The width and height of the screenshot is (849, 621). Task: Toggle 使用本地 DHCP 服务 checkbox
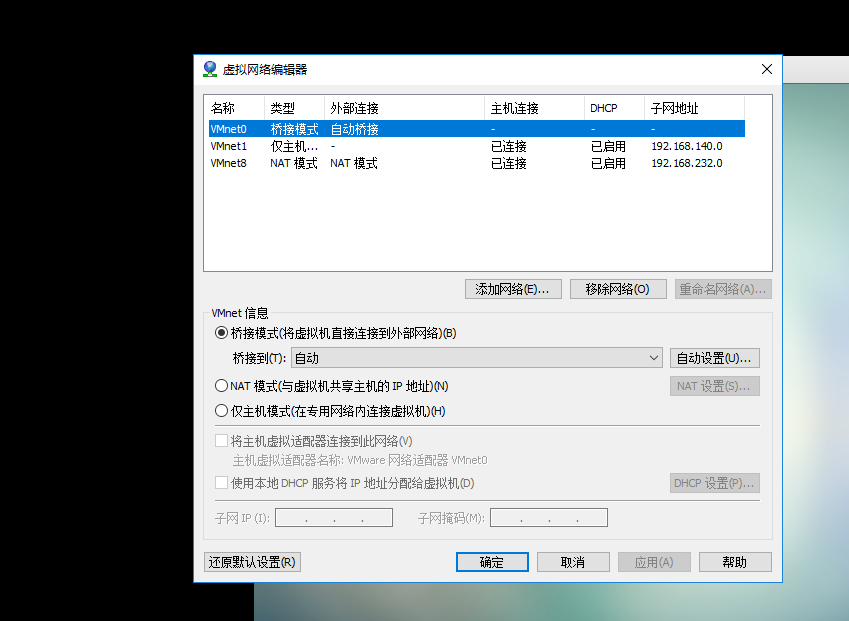coord(221,482)
